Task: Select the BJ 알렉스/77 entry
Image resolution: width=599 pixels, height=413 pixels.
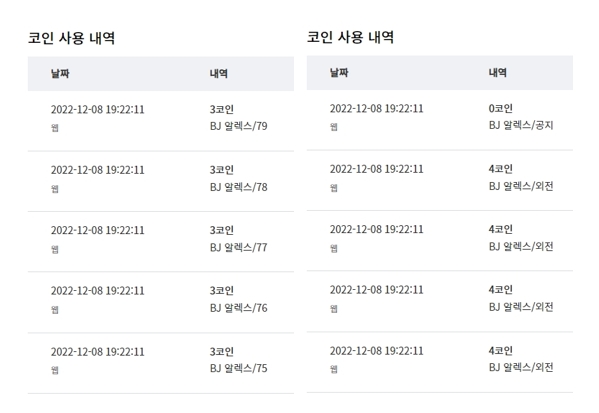Action: (x=238, y=247)
